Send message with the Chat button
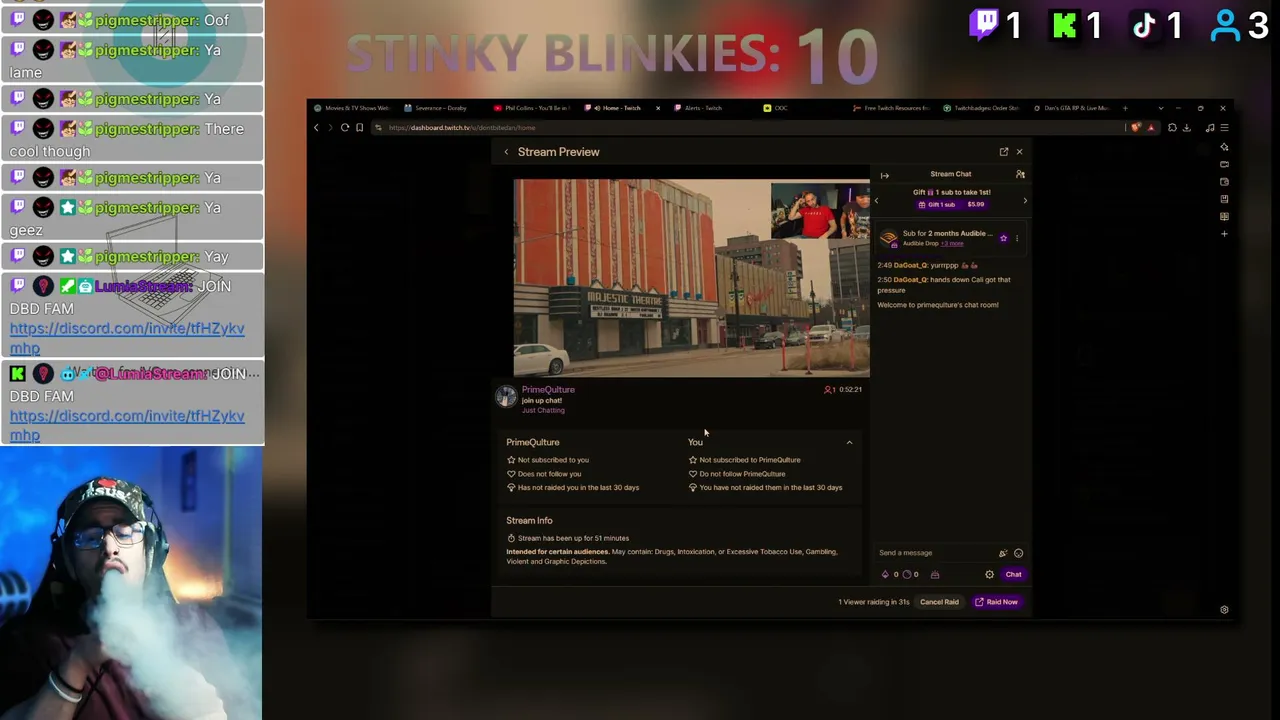Screen dimensions: 1280x720 [1013, 575]
